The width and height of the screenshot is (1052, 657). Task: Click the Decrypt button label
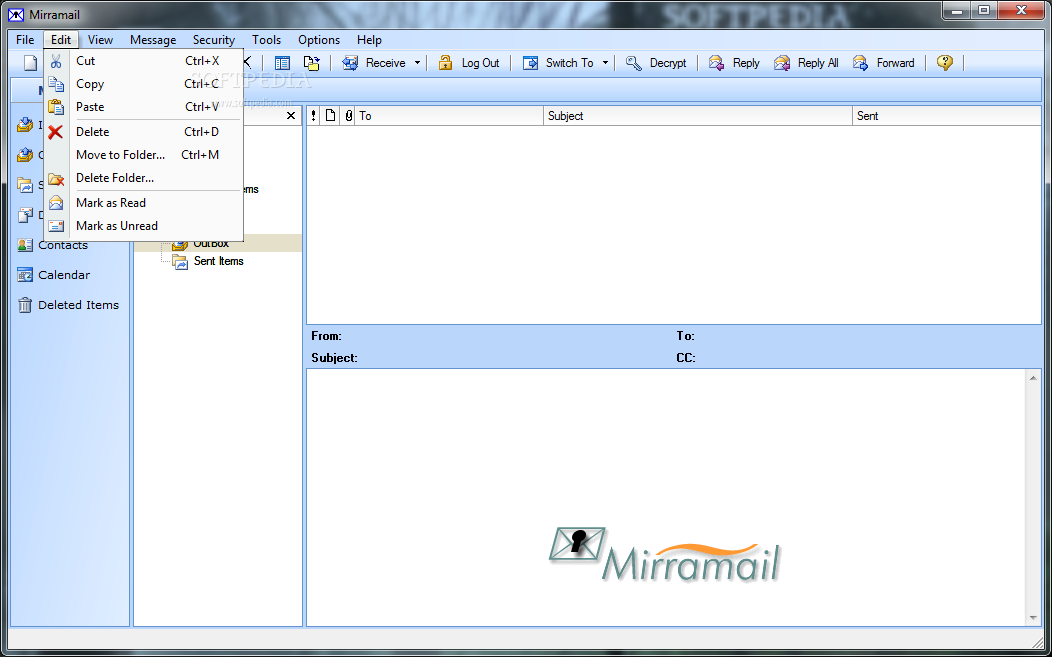(x=668, y=63)
